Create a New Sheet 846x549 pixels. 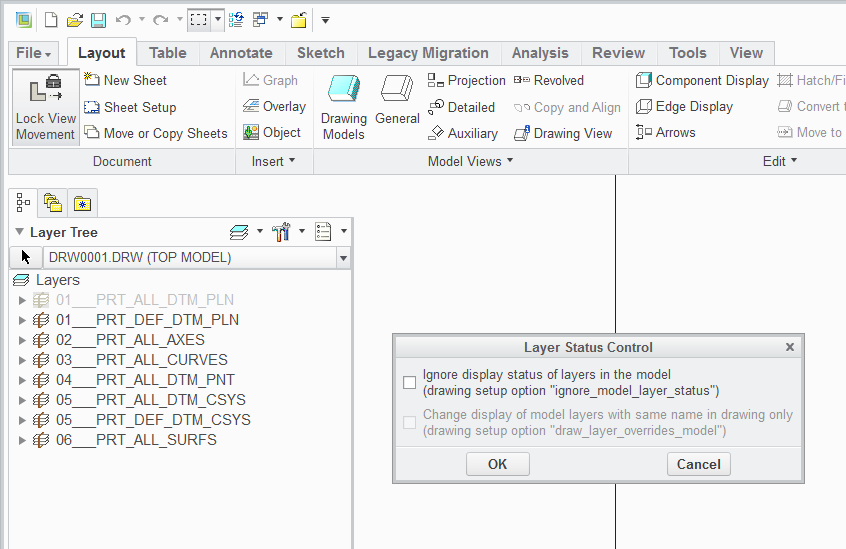pyautogui.click(x=125, y=80)
